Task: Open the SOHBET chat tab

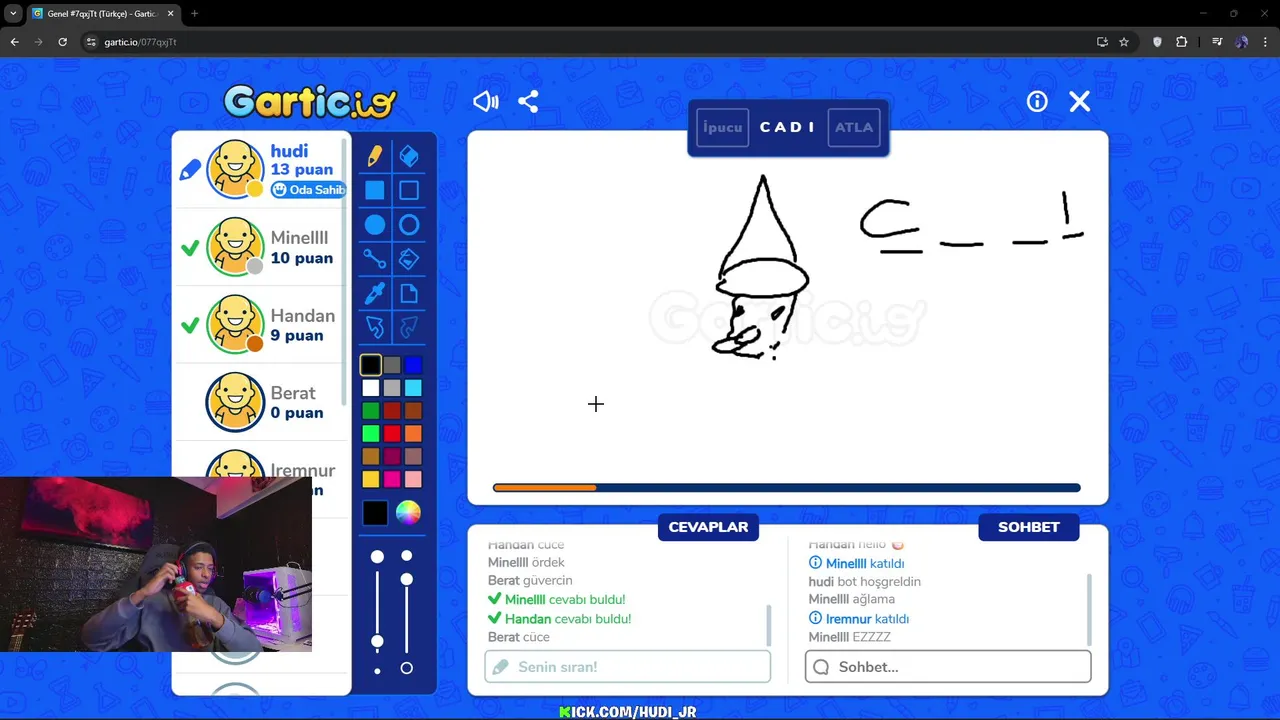Action: (1028, 527)
